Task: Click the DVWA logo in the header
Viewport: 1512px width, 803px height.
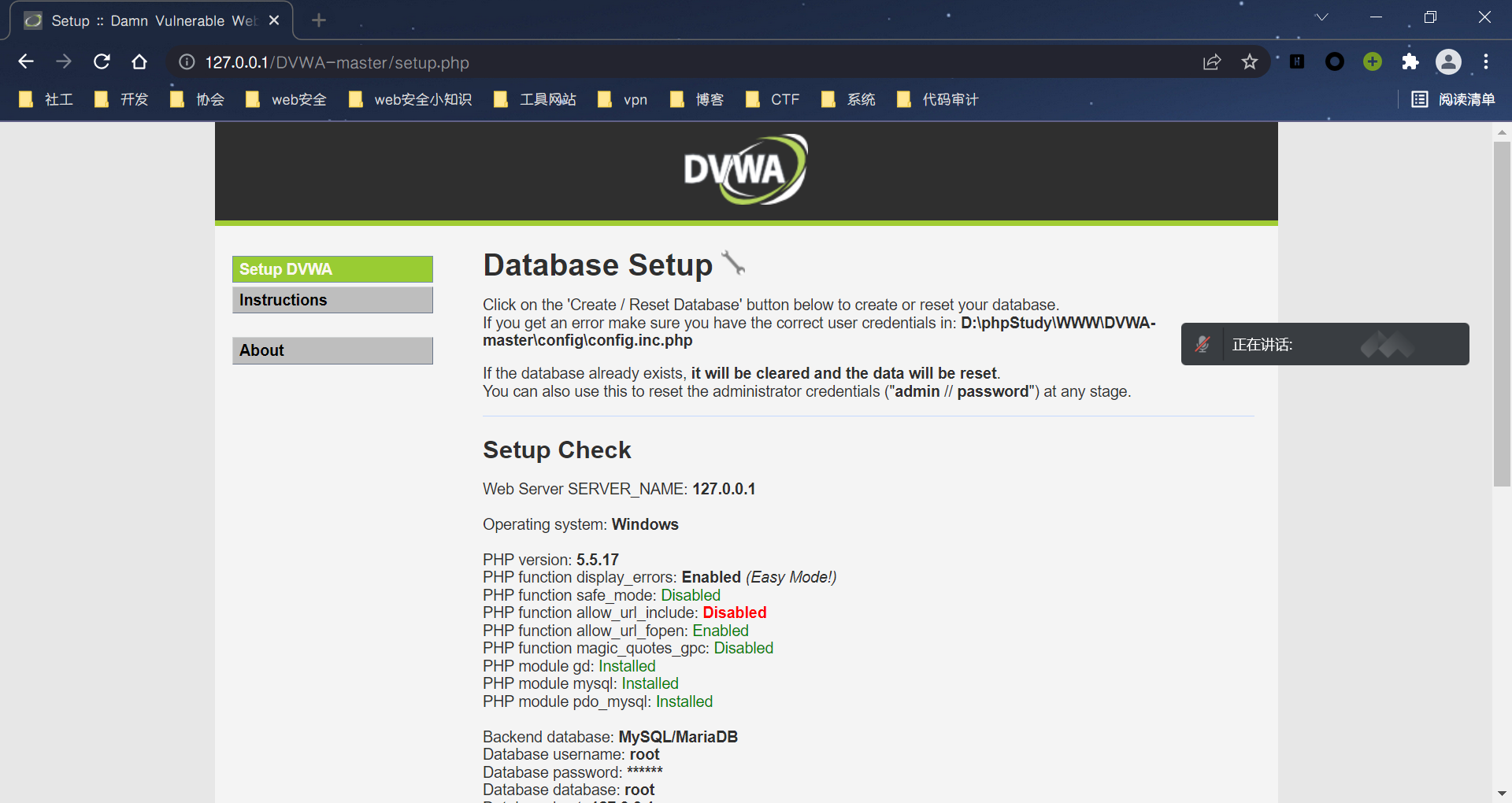Action: pyautogui.click(x=746, y=169)
